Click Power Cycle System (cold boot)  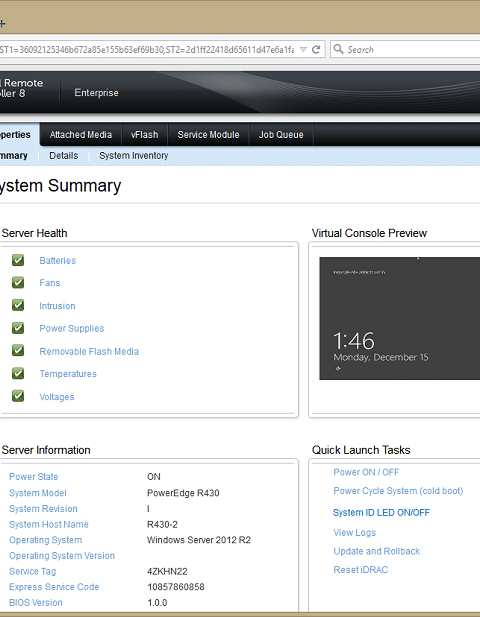pyautogui.click(x=398, y=491)
